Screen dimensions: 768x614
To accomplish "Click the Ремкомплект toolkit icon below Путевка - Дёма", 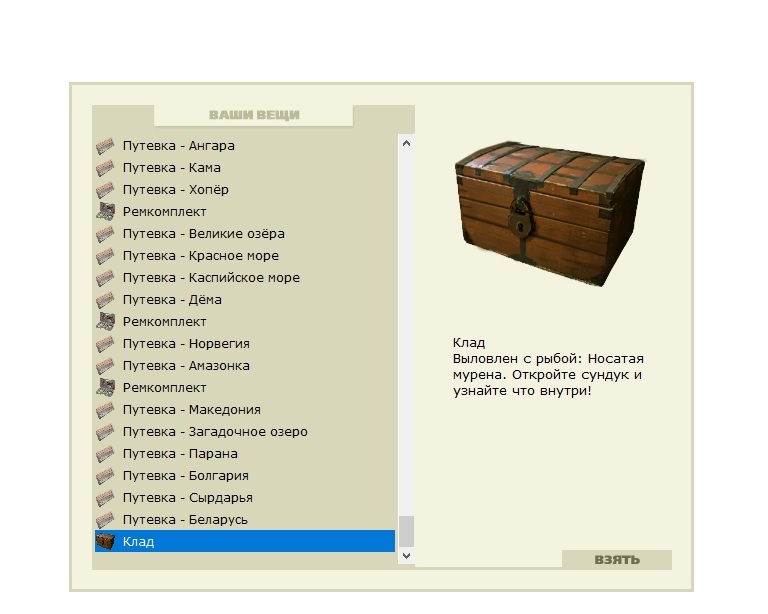I will 105,322.
